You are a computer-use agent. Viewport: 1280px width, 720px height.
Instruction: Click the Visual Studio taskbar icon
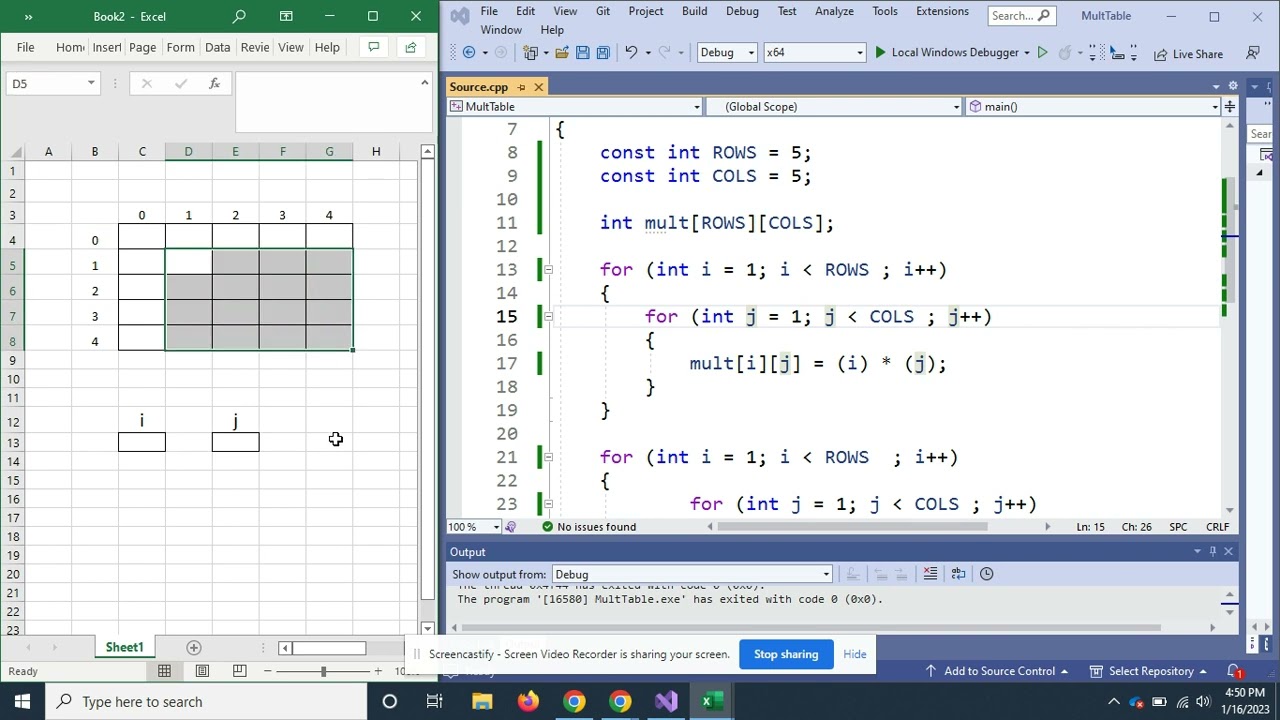[x=666, y=701]
